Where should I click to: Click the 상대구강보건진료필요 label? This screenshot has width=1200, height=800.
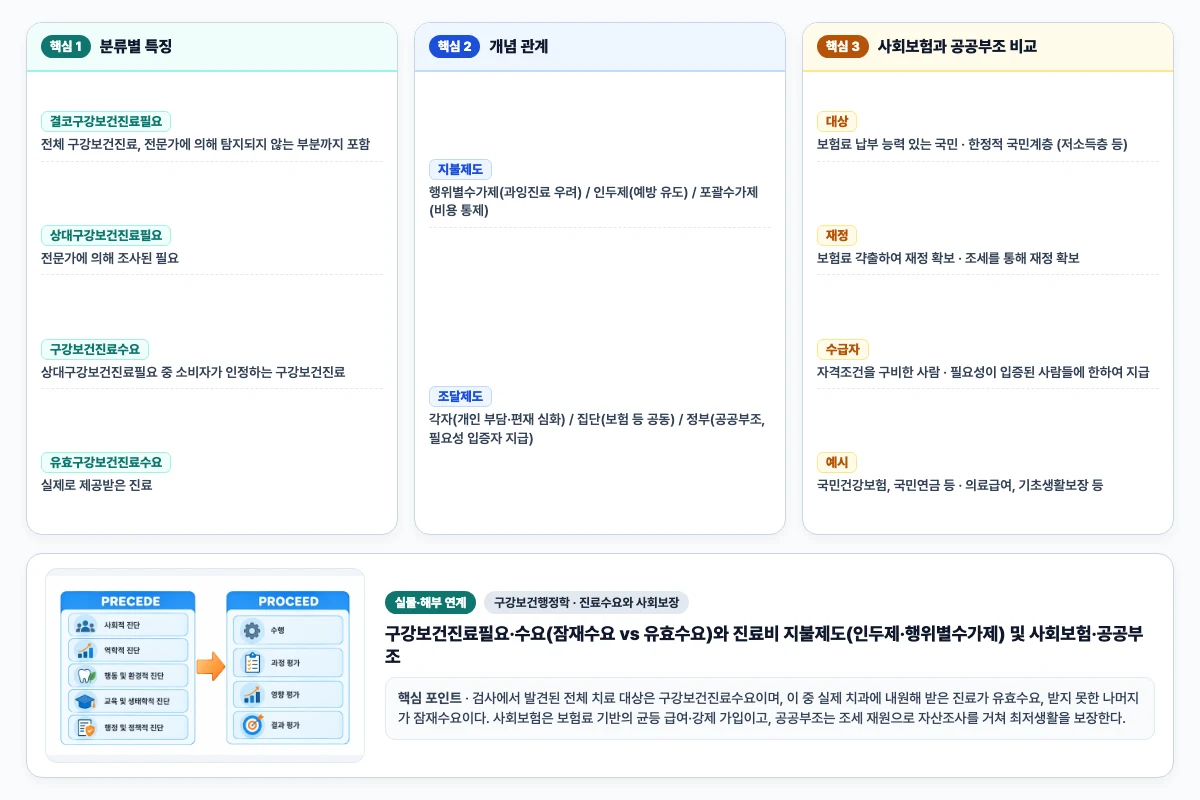click(106, 235)
